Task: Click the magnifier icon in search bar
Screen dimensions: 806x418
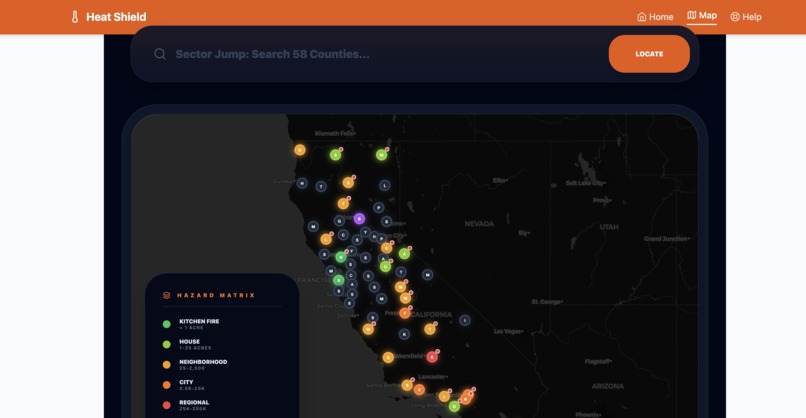Action: point(160,54)
